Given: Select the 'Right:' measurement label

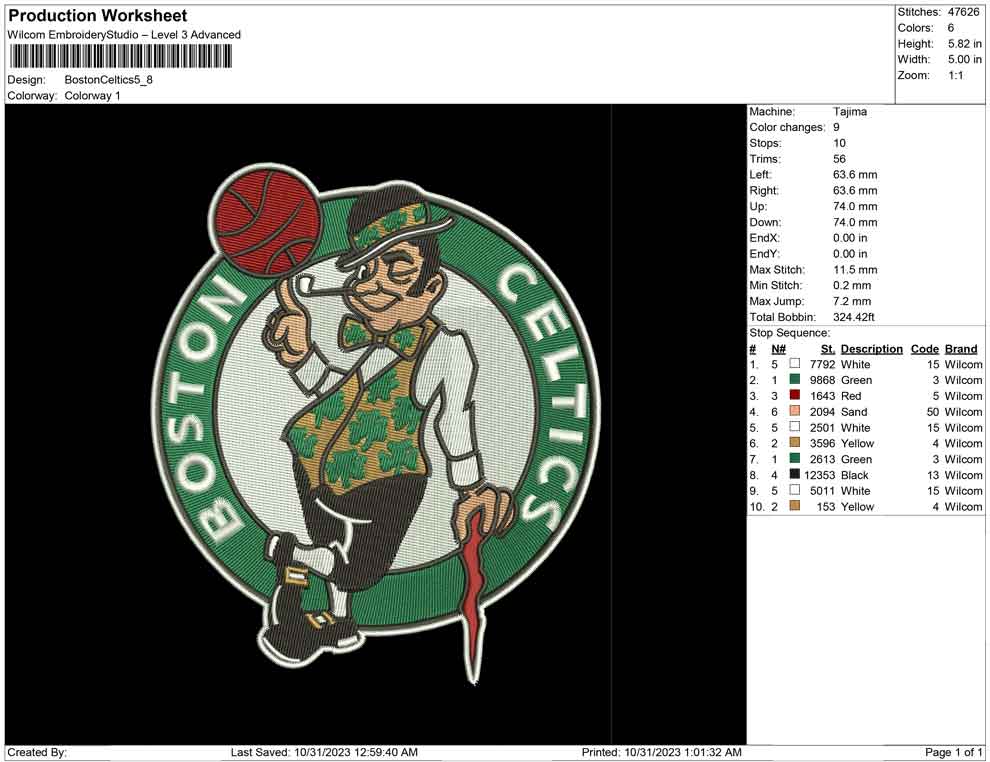Looking at the screenshot, I should pos(764,191).
